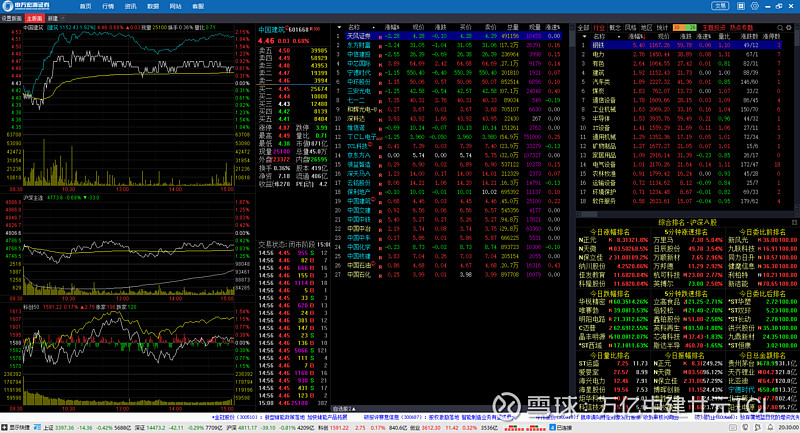Select 中国石化 row in watchlist
Viewport: 800px width, 433px height.
tap(447, 274)
